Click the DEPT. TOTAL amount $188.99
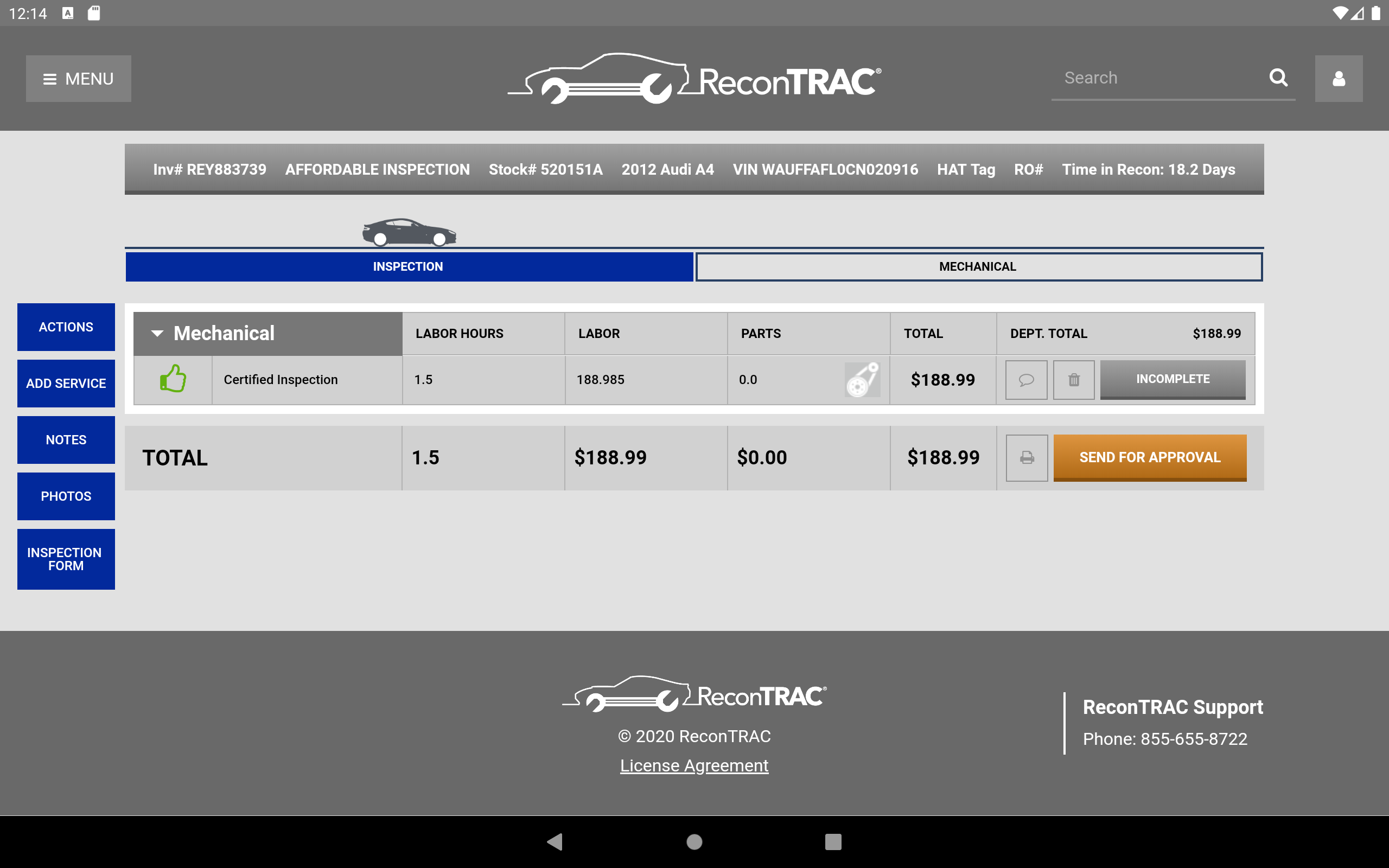1389x868 pixels. point(1217,334)
